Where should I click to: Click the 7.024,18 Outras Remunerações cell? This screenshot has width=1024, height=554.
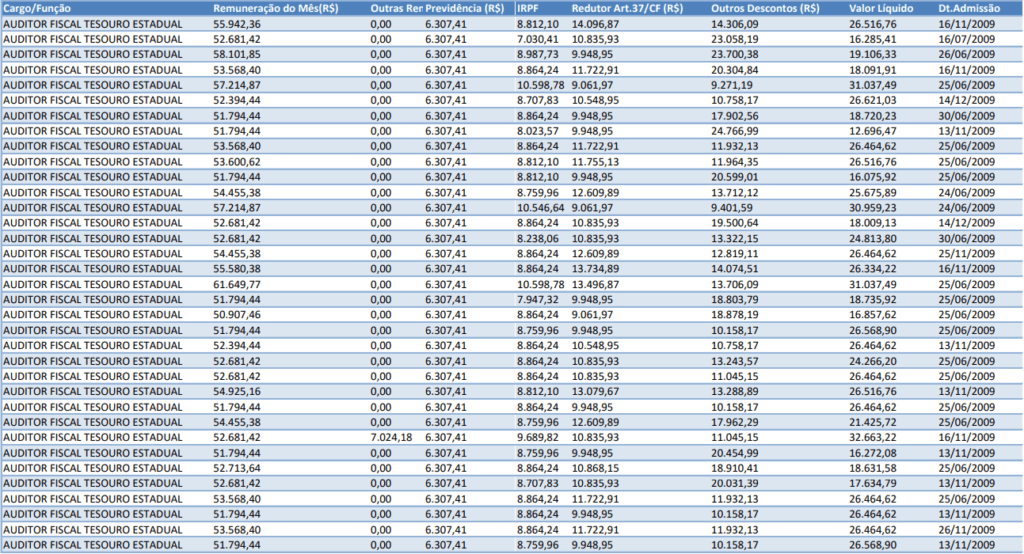(391, 437)
